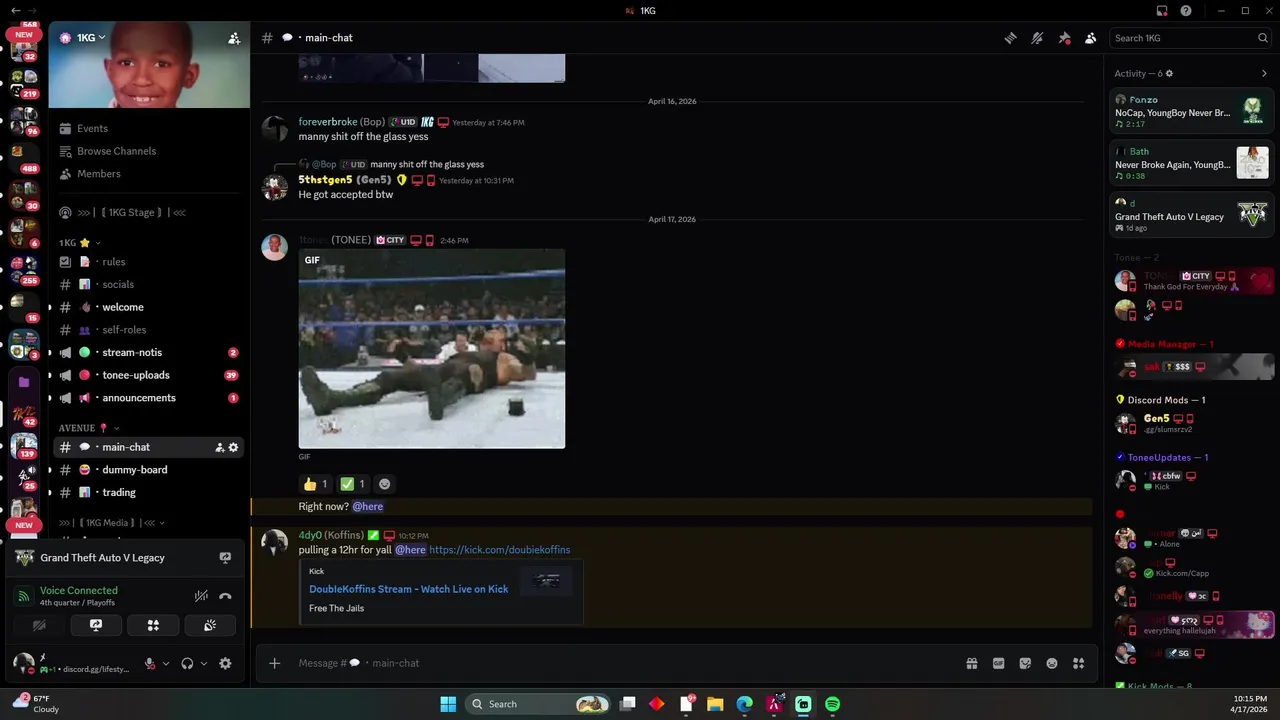
Task: Click Share Your Screen button in voice panel
Action: (96, 625)
